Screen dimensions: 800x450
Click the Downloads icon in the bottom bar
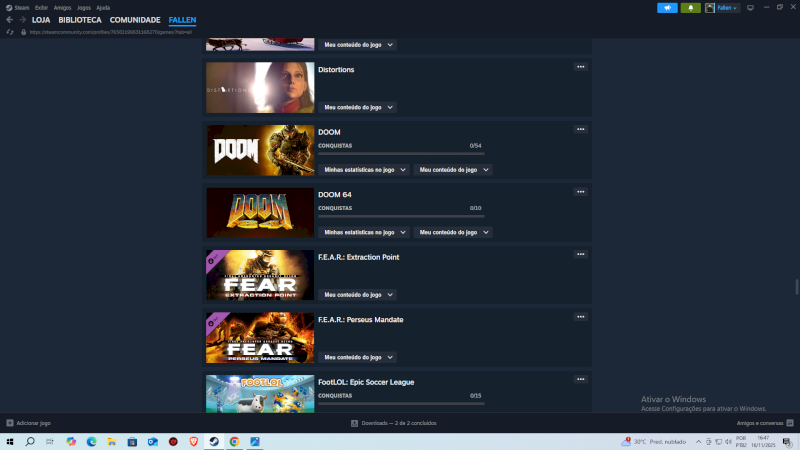click(355, 423)
